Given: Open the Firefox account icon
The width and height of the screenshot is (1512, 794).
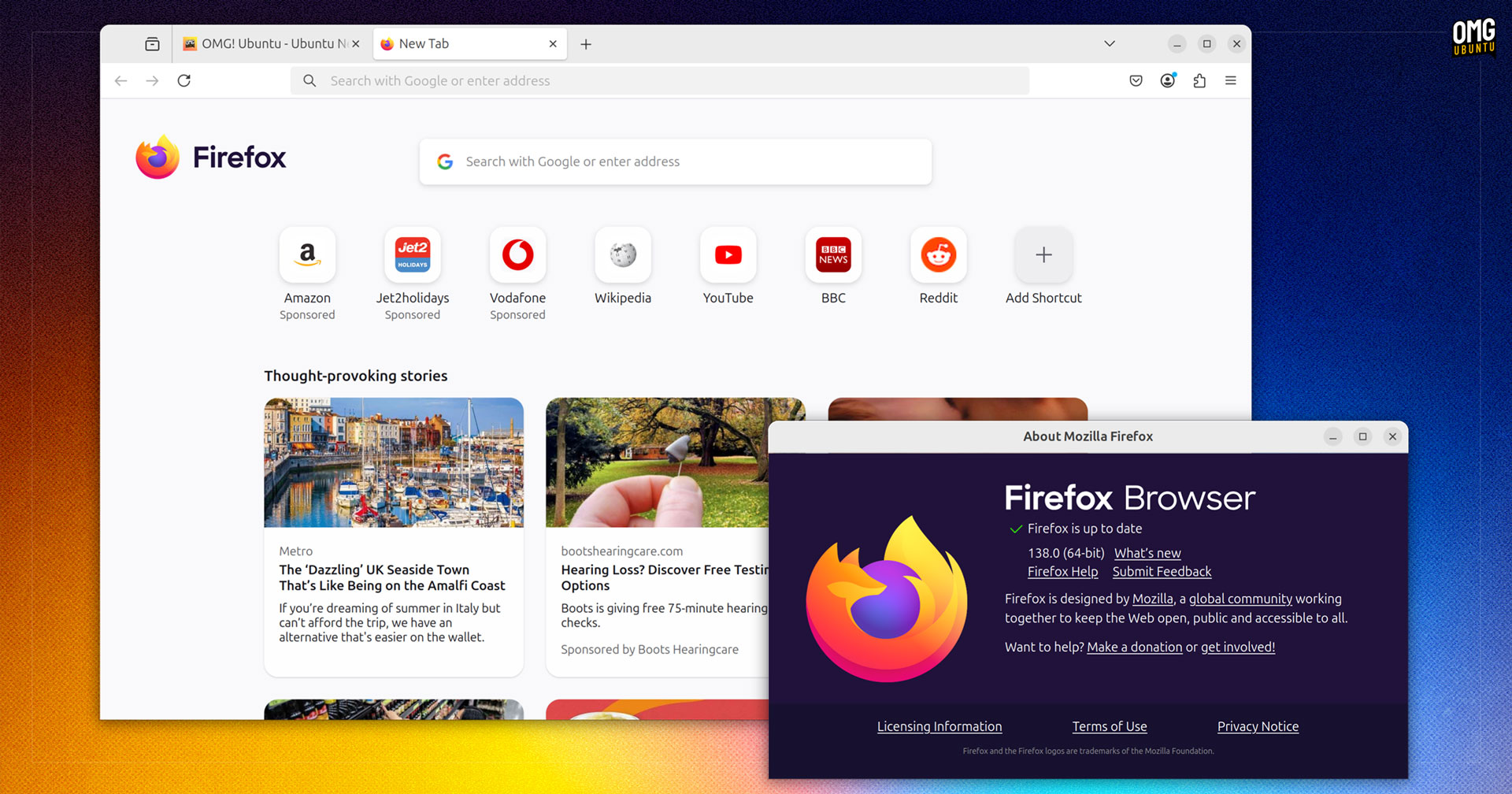Looking at the screenshot, I should (1168, 80).
